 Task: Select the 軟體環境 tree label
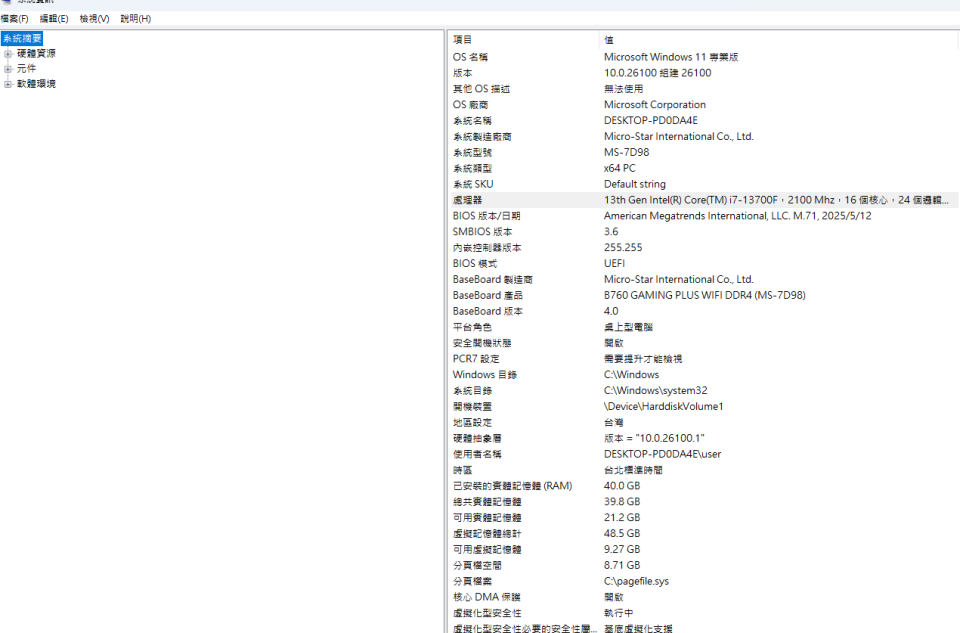click(36, 84)
